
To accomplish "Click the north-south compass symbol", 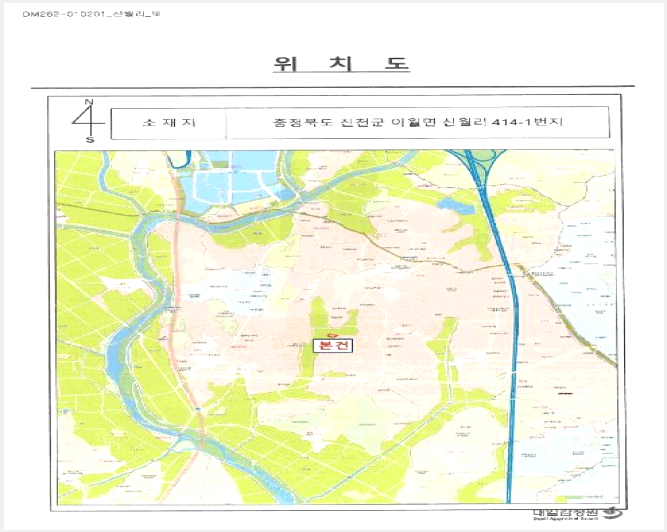I will pos(88,121).
